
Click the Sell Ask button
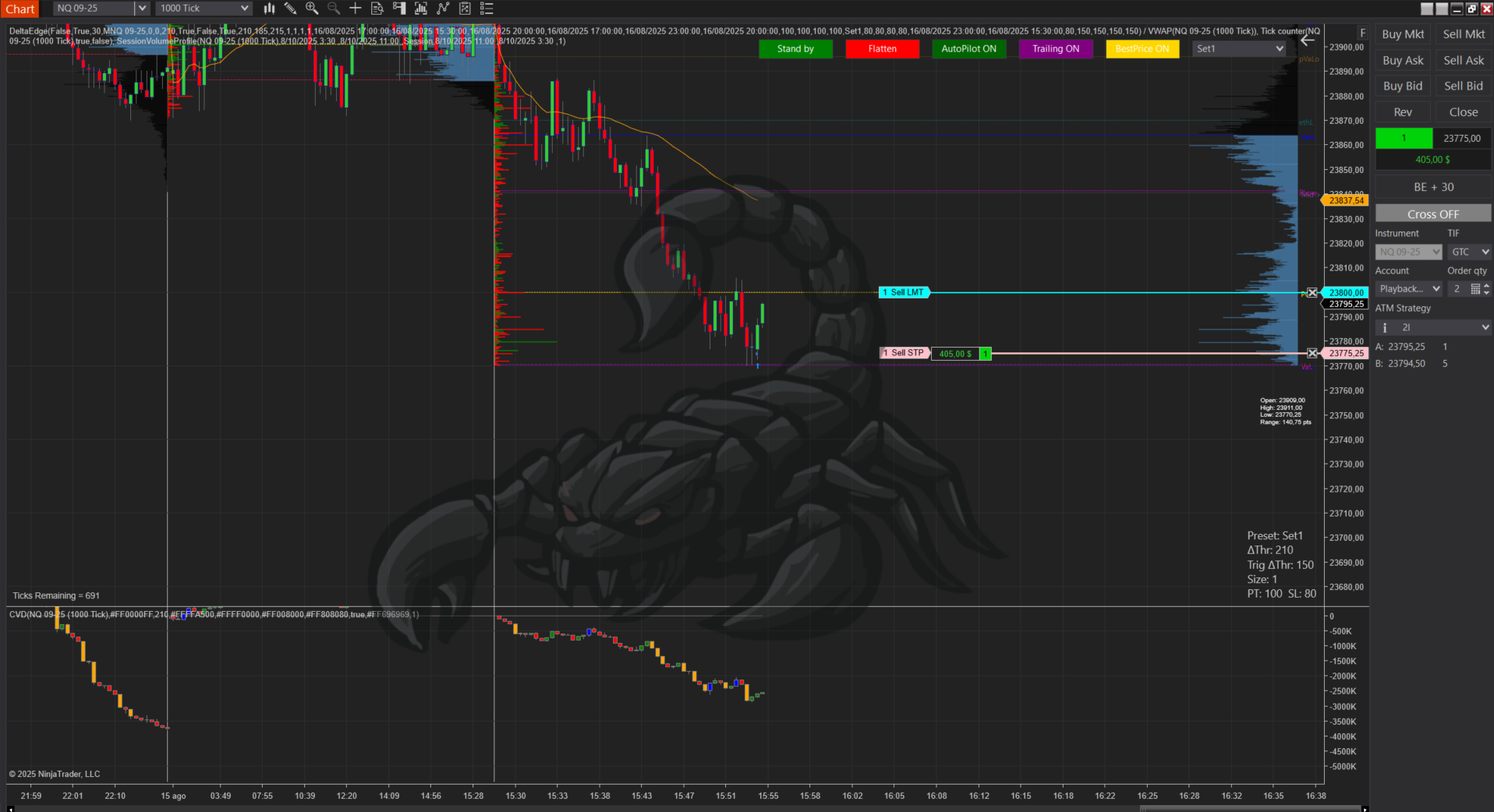(1464, 60)
